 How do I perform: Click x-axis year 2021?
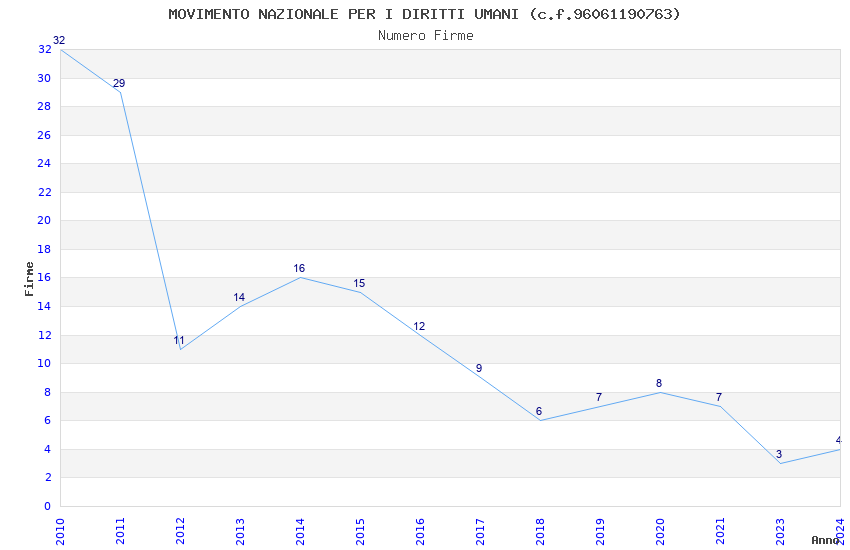(720, 531)
